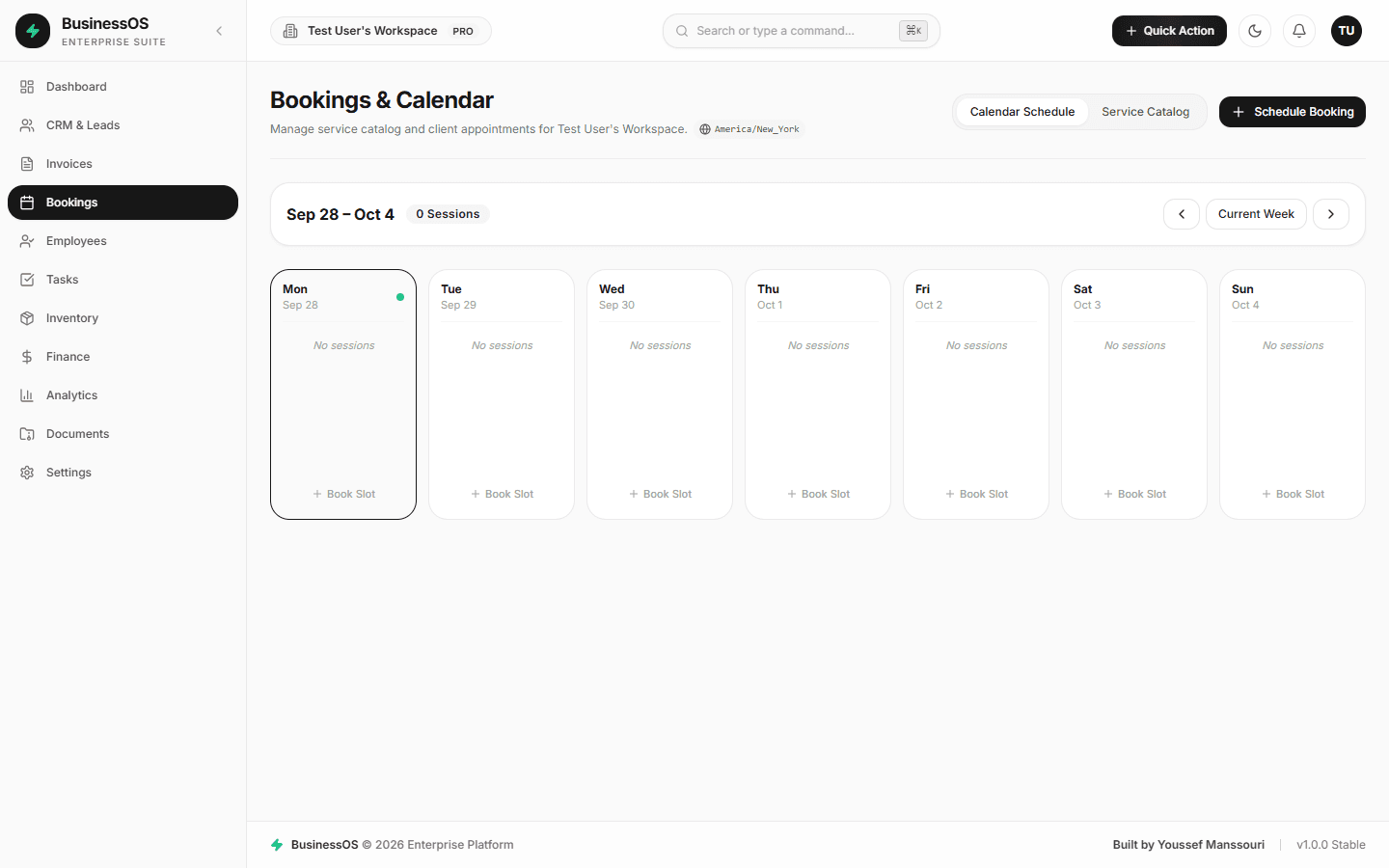The width and height of the screenshot is (1389, 868).
Task: Click the footer BusinessOS bolt icon
Action: [x=277, y=845]
